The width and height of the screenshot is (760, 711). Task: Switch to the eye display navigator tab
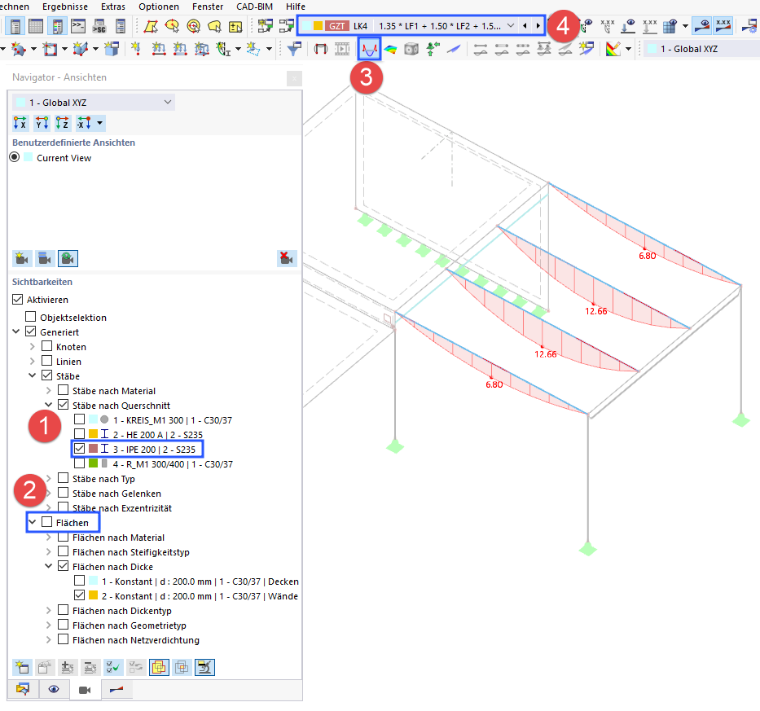54,689
